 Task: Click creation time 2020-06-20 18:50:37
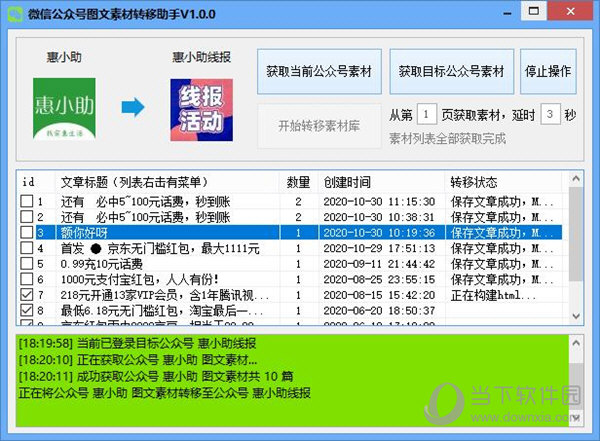pyautogui.click(x=379, y=311)
